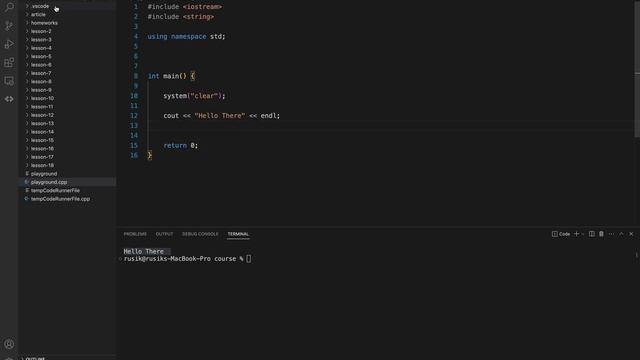Select the Terminal tab
Viewport: 640px width, 360px height.
238,234
